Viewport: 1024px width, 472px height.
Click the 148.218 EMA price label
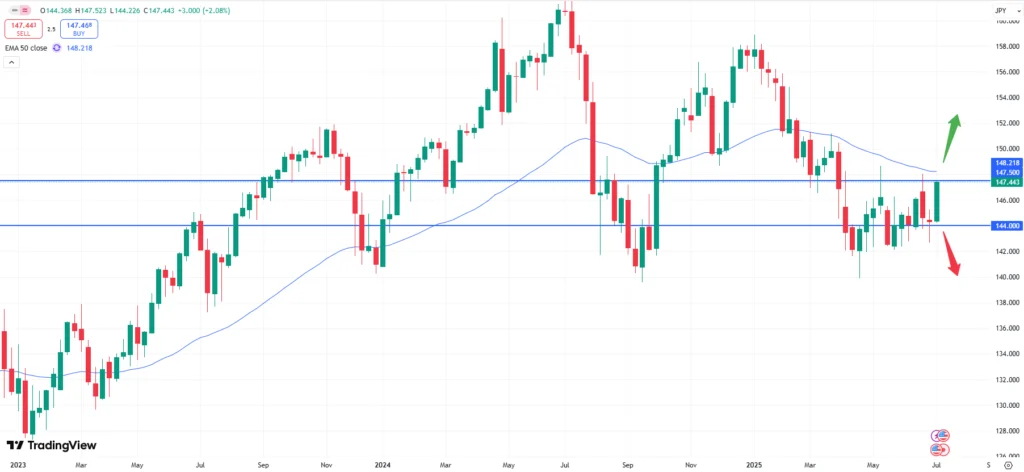point(1005,162)
